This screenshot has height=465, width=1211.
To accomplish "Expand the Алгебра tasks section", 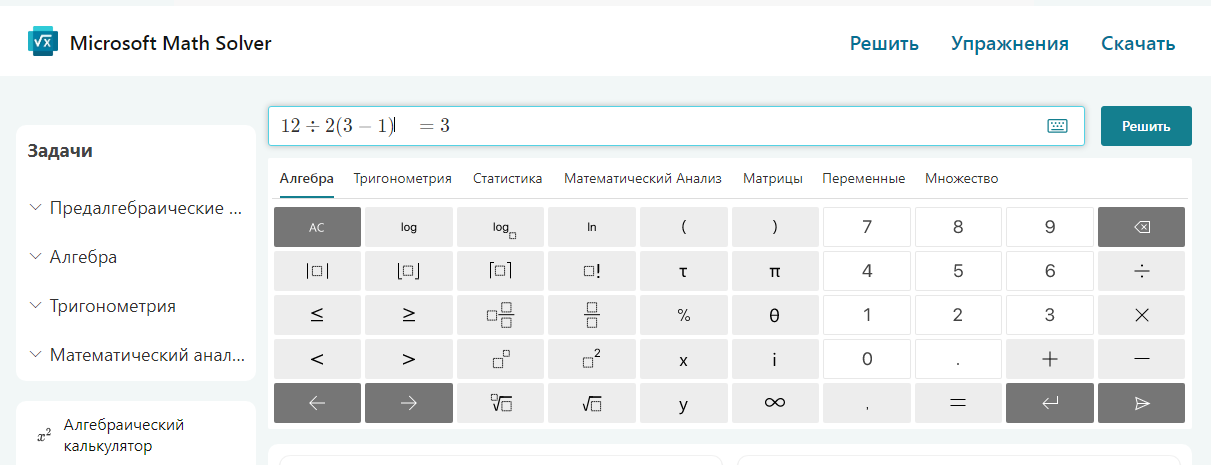I will pos(83,257).
